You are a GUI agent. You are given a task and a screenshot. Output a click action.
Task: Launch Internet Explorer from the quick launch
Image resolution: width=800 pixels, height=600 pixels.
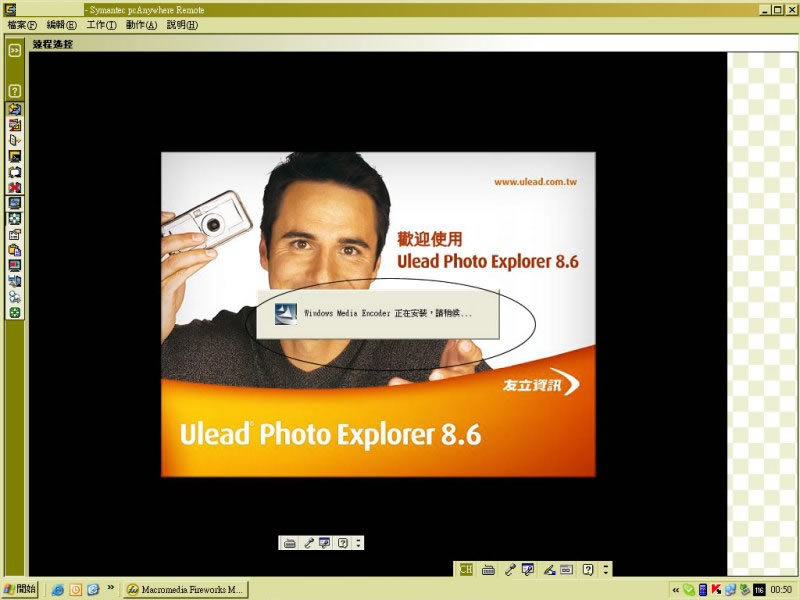(x=58, y=590)
